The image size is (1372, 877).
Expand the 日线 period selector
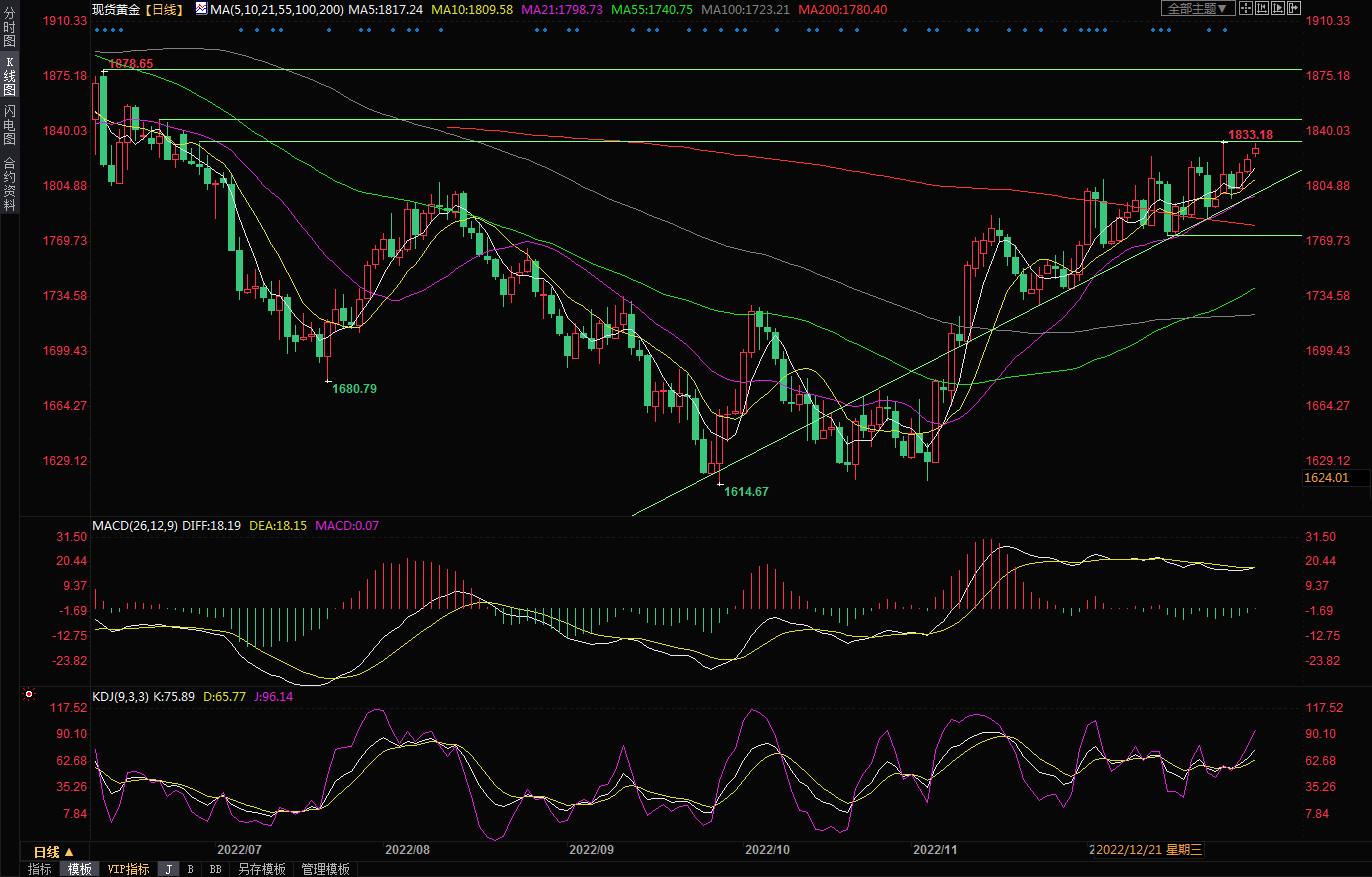(53, 851)
